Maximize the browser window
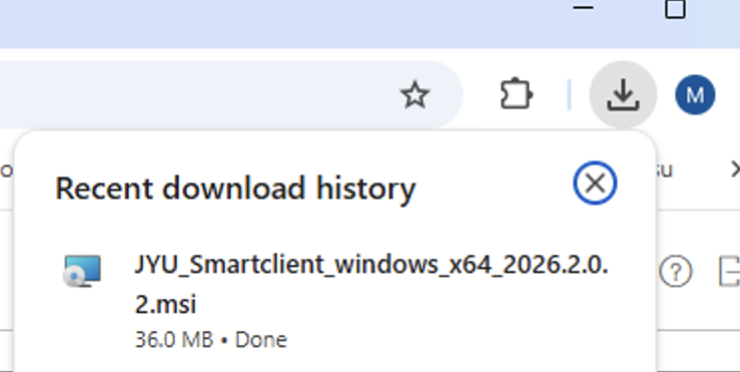Screen dimensions: 740x372 pyautogui.click(x=675, y=9)
